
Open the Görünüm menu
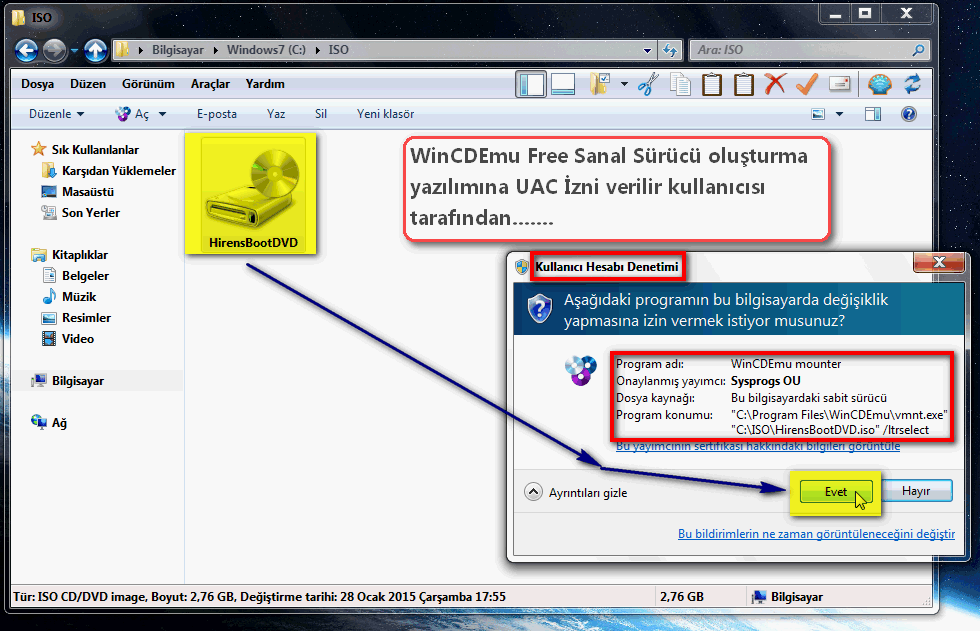148,84
